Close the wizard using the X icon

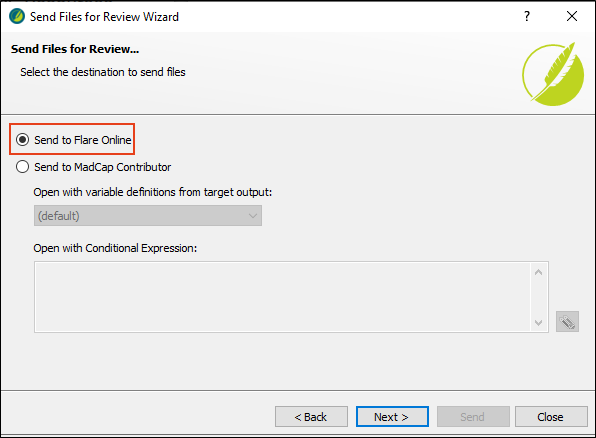[572, 16]
